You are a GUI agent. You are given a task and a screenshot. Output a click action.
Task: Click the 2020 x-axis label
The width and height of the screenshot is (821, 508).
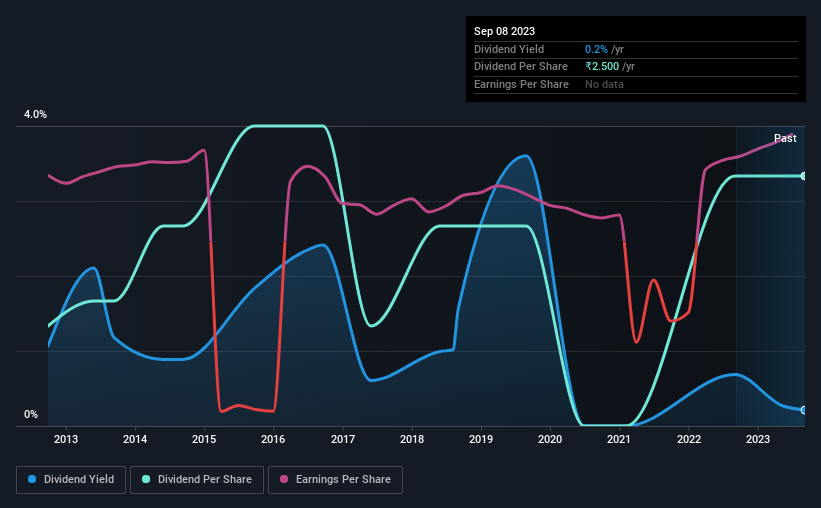pos(550,439)
